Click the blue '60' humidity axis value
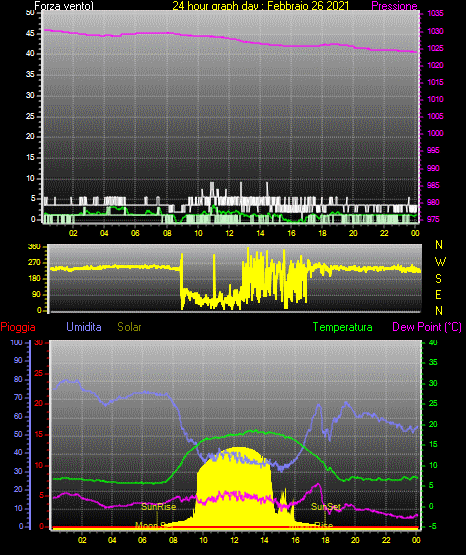The height and width of the screenshot is (555, 466). click(x=18, y=416)
